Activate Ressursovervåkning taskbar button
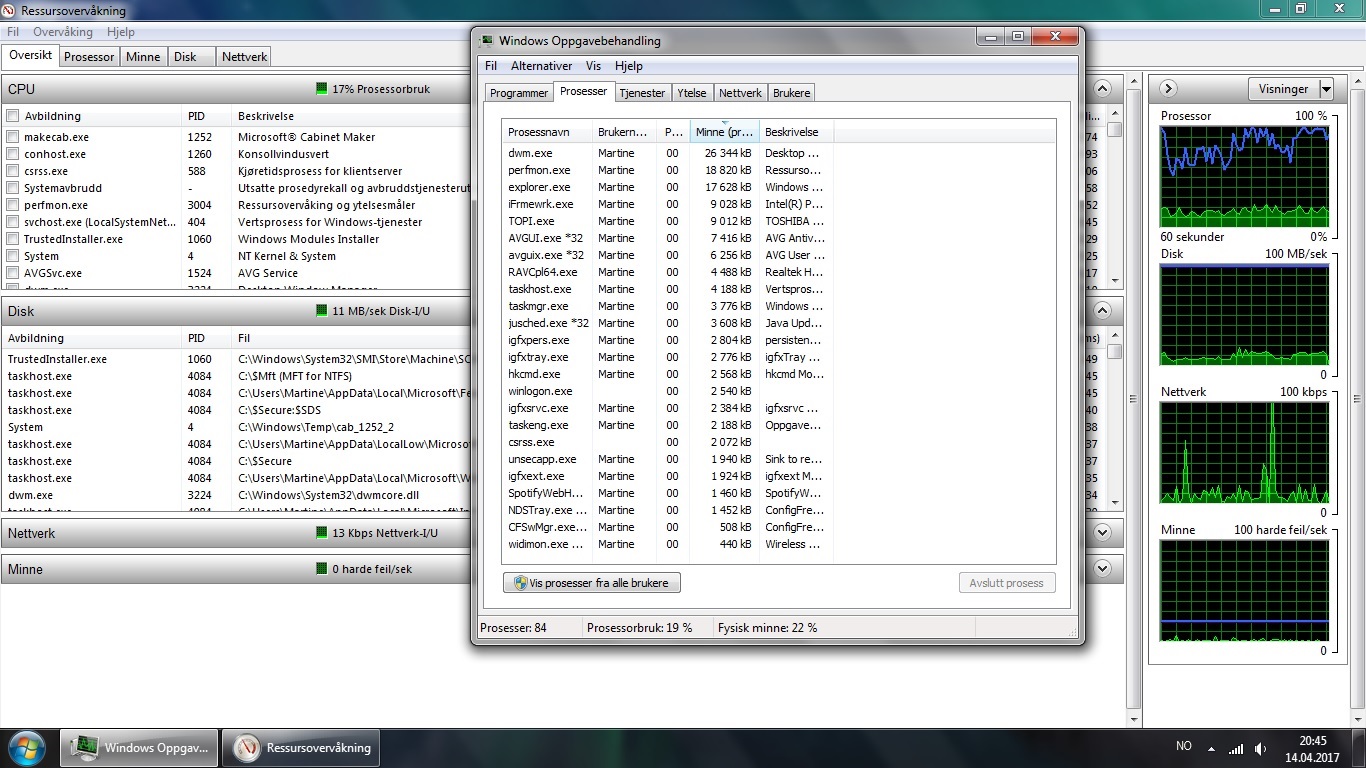 point(302,747)
